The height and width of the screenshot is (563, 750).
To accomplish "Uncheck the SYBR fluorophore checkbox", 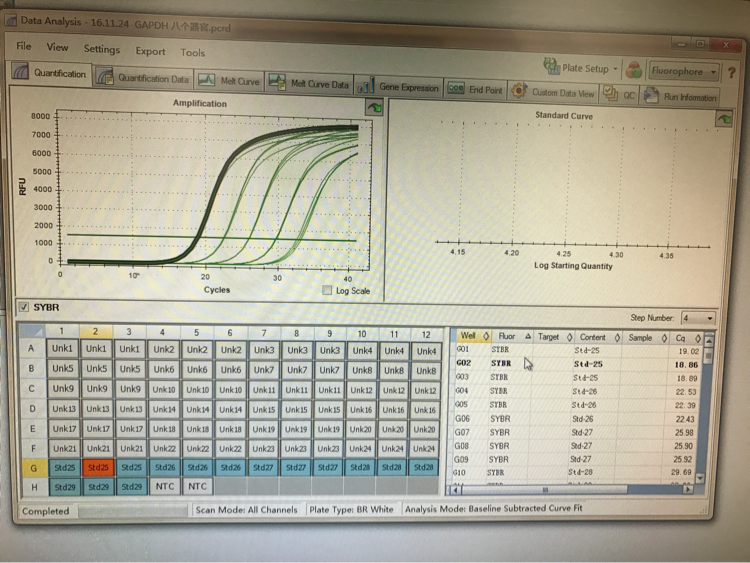I will click(23, 307).
